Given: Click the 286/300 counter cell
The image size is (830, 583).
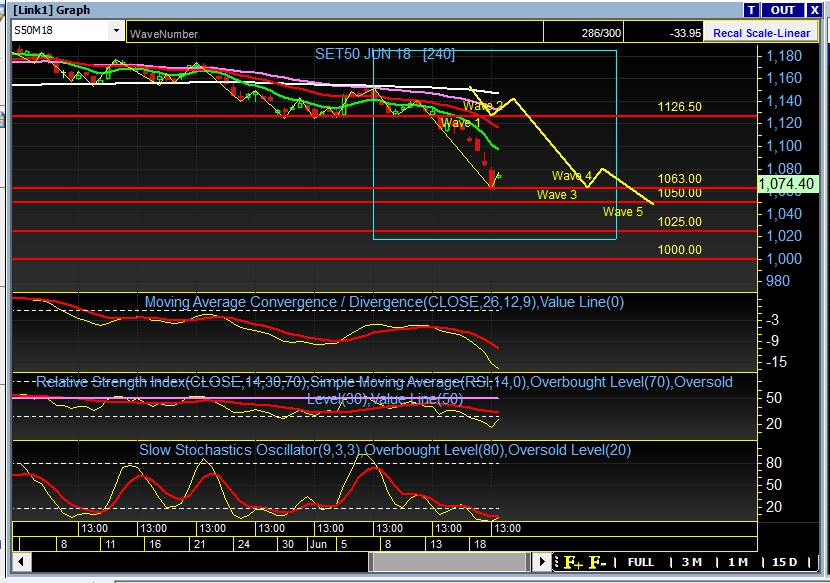Looking at the screenshot, I should click(x=583, y=33).
